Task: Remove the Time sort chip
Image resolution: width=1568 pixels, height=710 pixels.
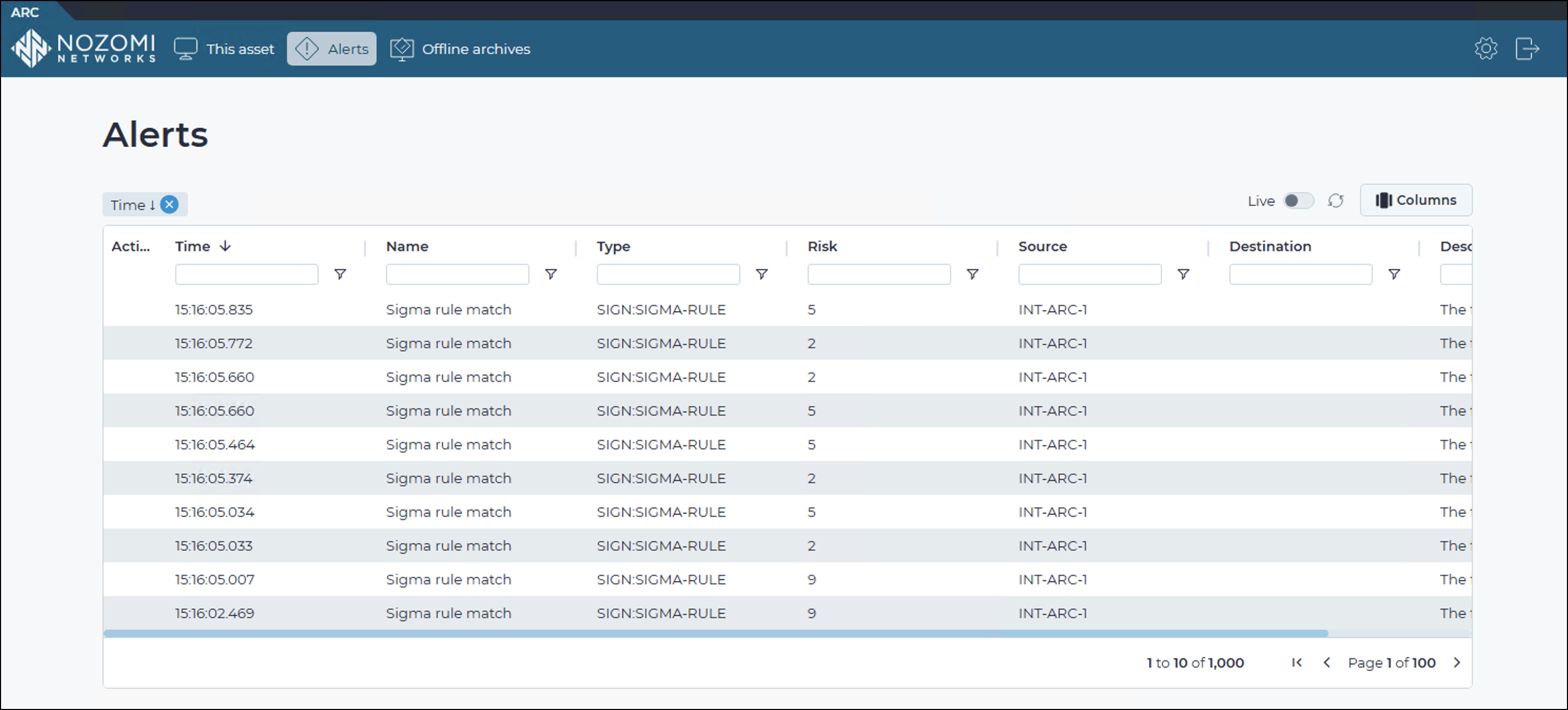Action: (x=170, y=205)
